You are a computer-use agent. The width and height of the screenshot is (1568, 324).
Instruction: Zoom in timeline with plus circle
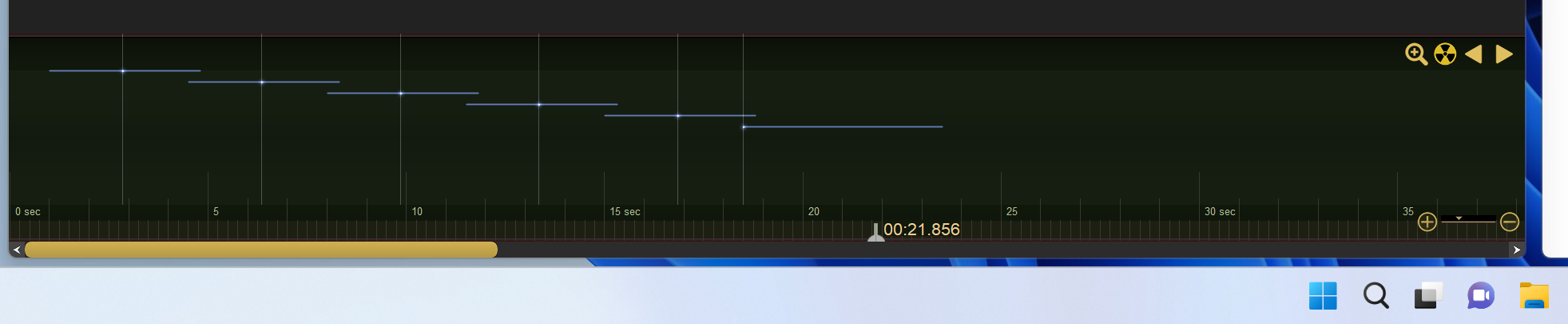tap(1427, 222)
